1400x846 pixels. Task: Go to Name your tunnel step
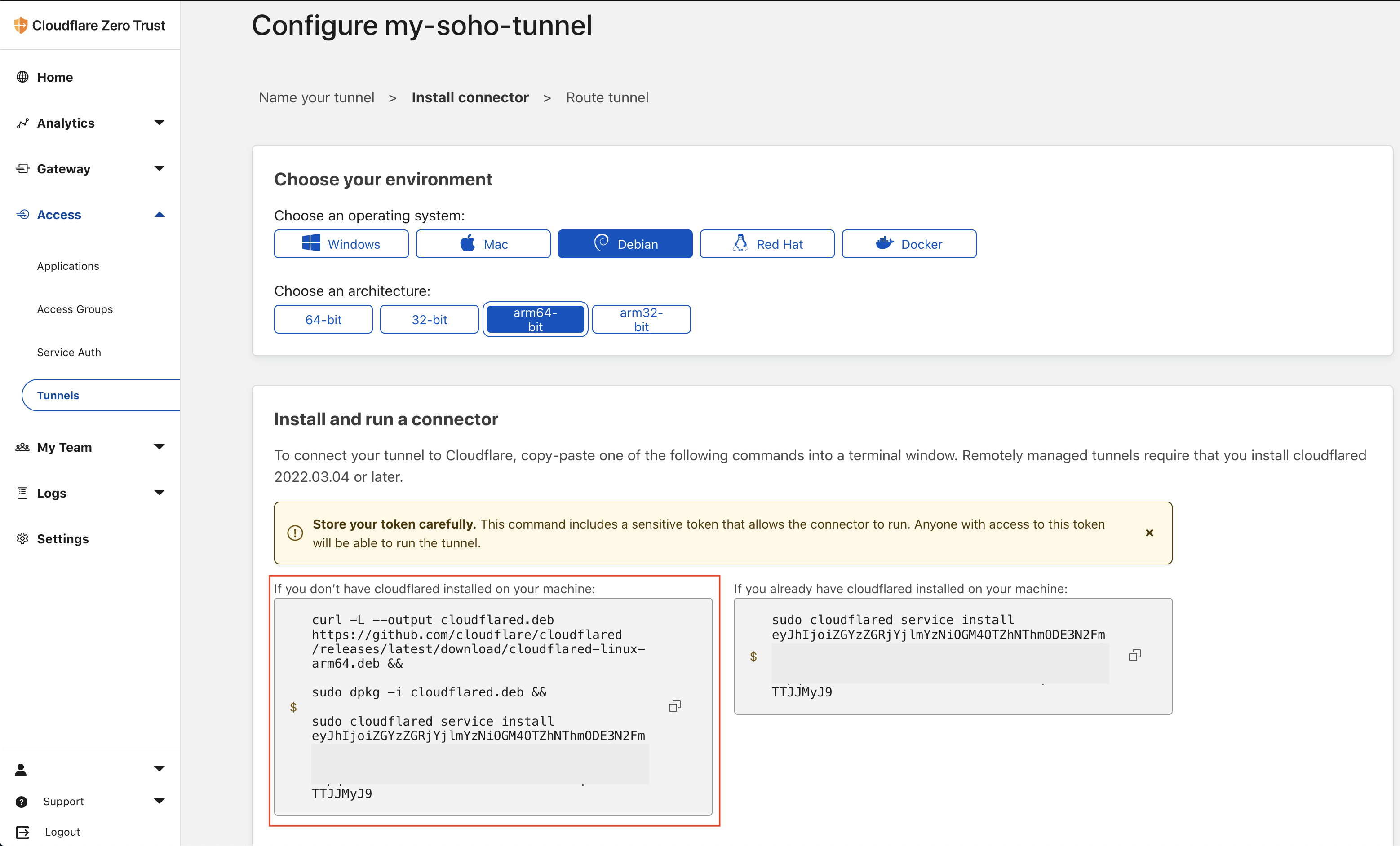pyautogui.click(x=316, y=97)
